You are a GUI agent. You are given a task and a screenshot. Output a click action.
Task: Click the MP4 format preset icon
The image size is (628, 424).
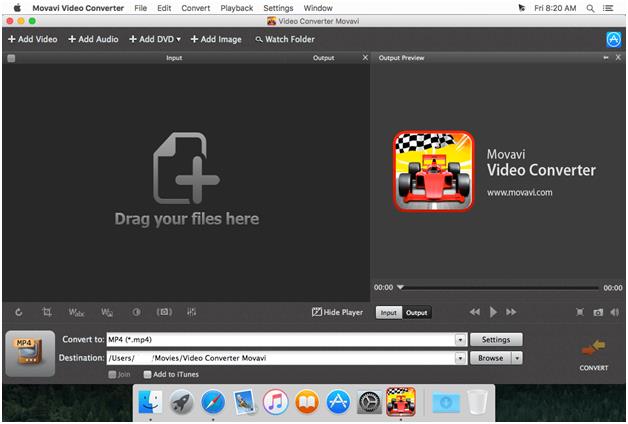[30, 353]
